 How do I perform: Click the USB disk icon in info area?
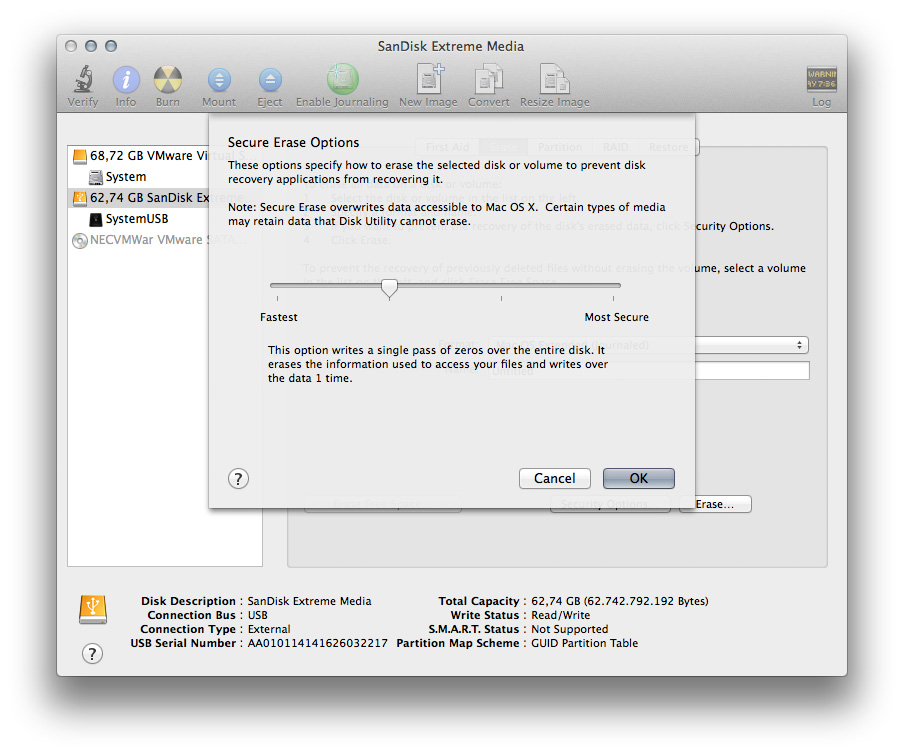pos(93,610)
